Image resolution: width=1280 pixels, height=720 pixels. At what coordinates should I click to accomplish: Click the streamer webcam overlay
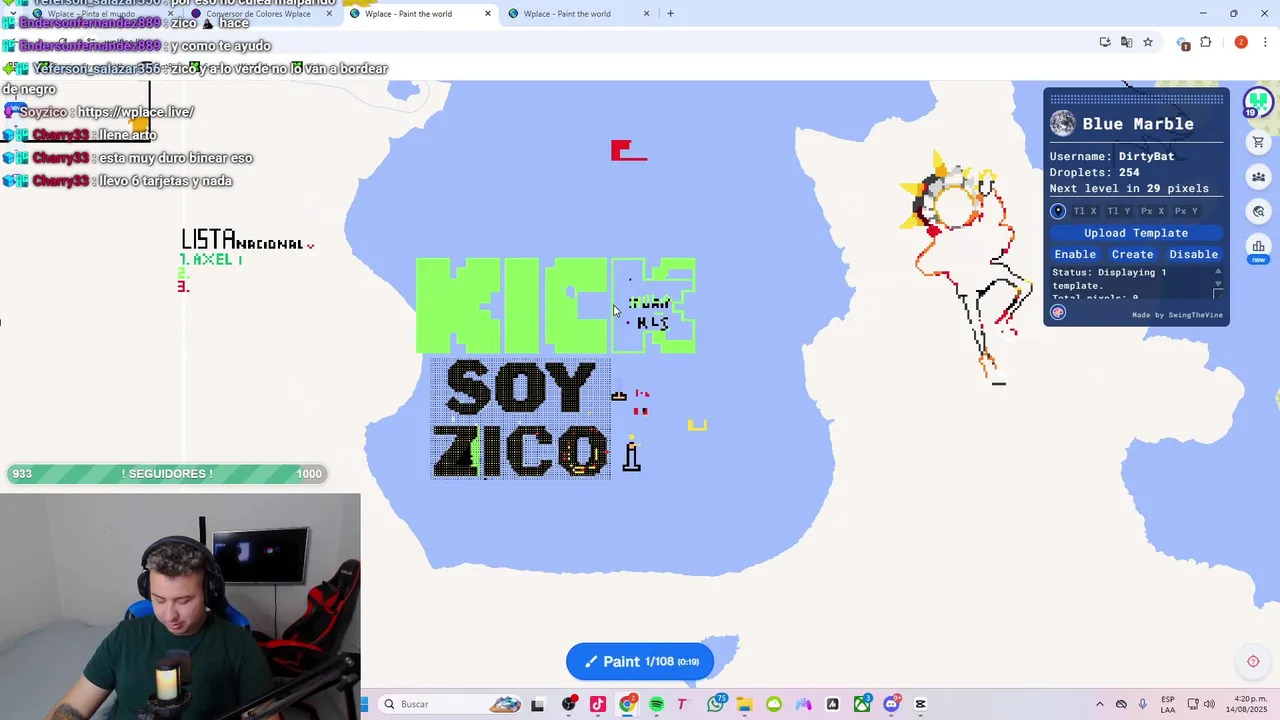pyautogui.click(x=180, y=606)
